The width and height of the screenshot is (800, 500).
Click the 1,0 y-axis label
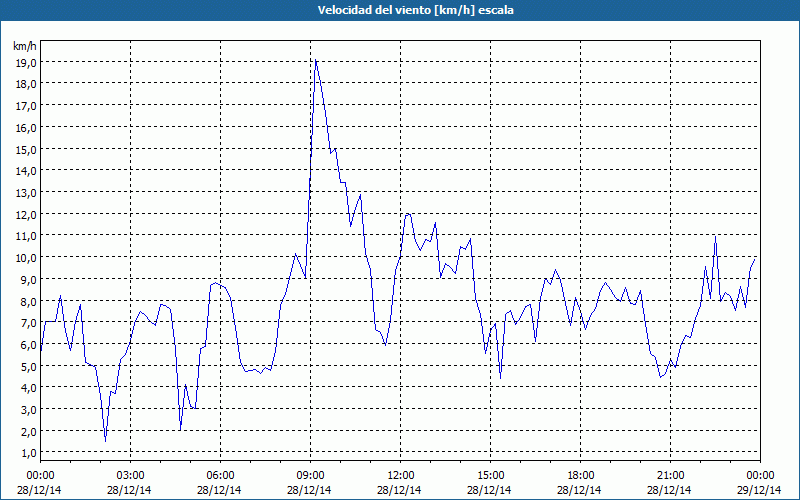click(29, 453)
